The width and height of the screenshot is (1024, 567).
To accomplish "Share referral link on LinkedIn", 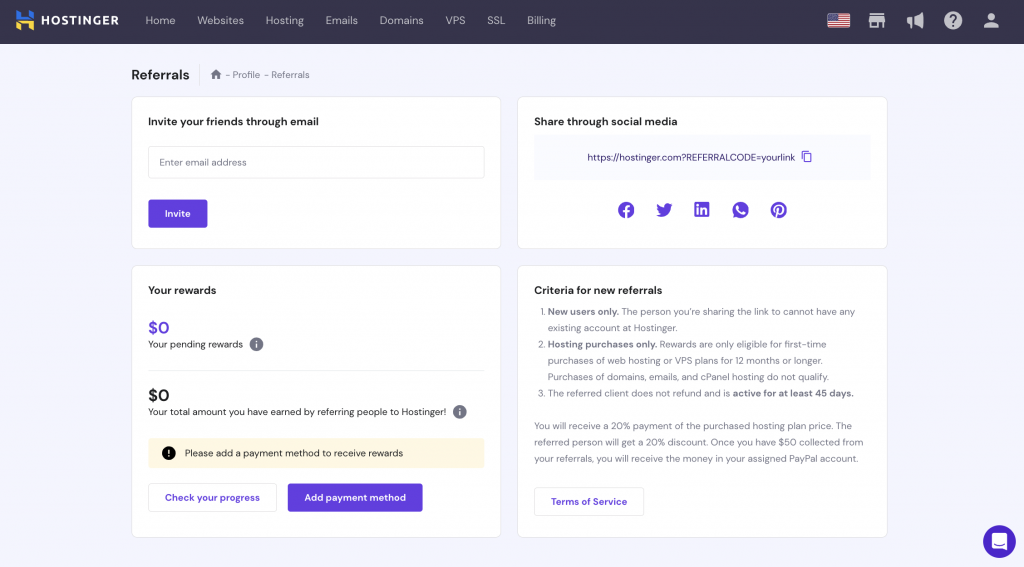I will click(x=702, y=210).
